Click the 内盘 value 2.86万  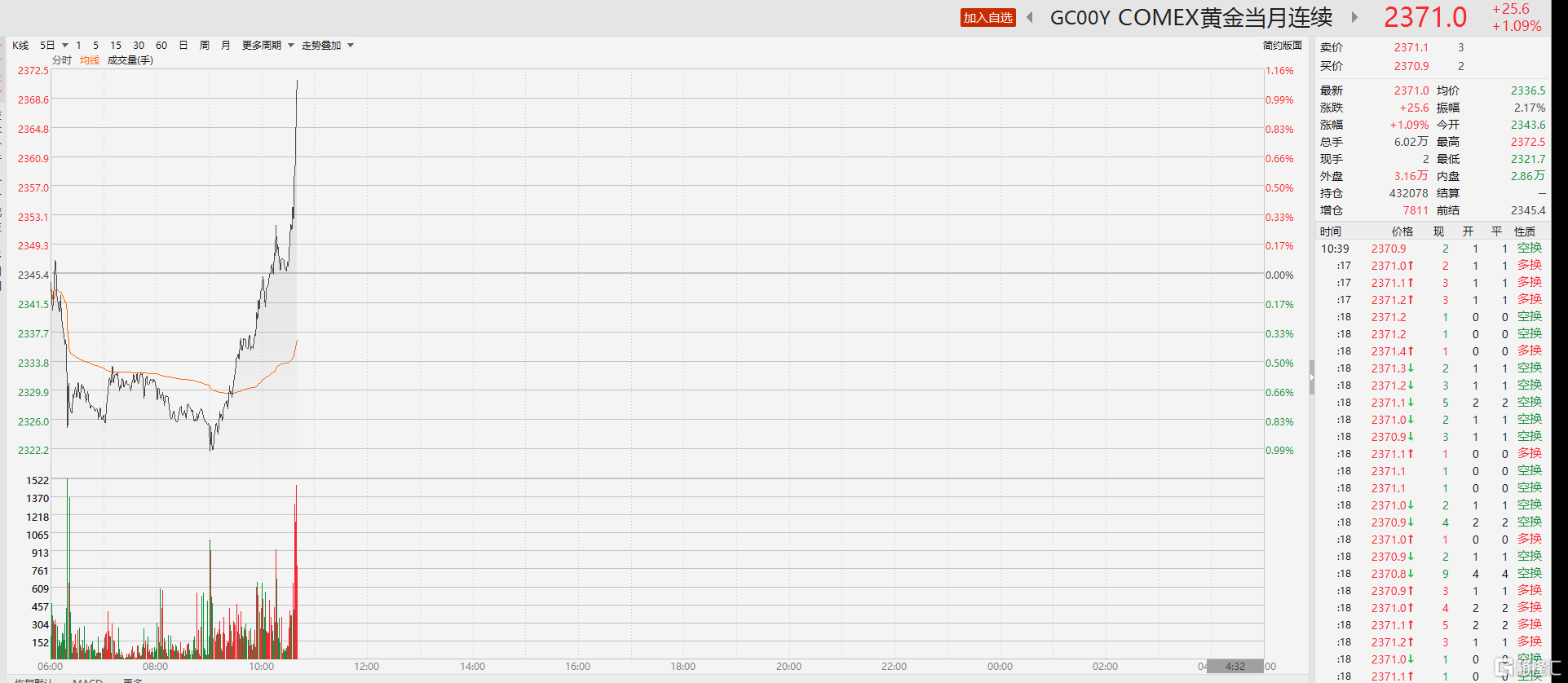1528,176
